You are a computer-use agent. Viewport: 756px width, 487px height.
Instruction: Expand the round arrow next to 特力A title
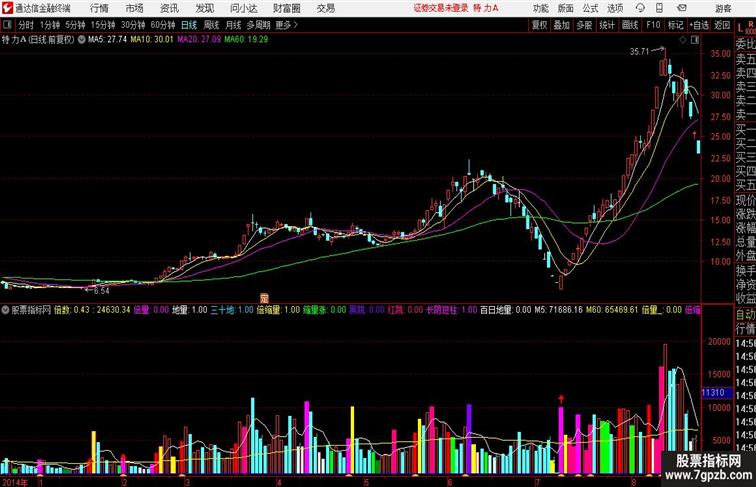(81, 40)
